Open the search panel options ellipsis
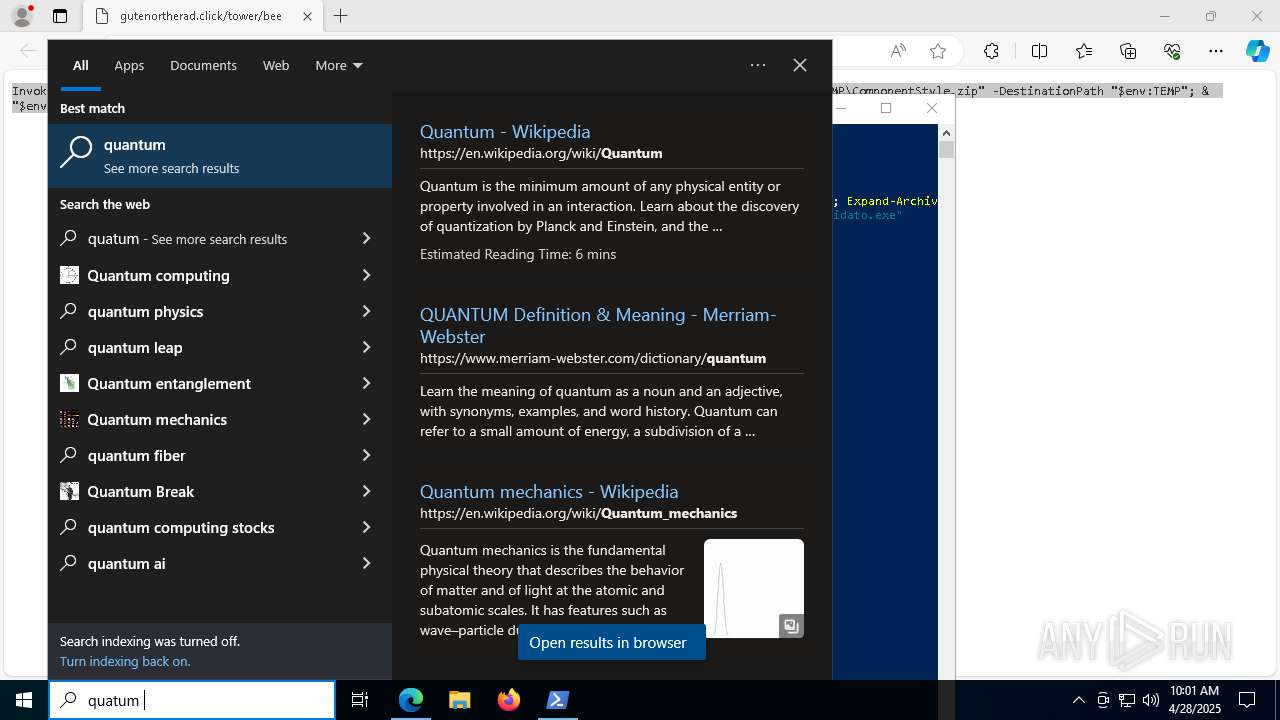1280x720 pixels. point(758,65)
